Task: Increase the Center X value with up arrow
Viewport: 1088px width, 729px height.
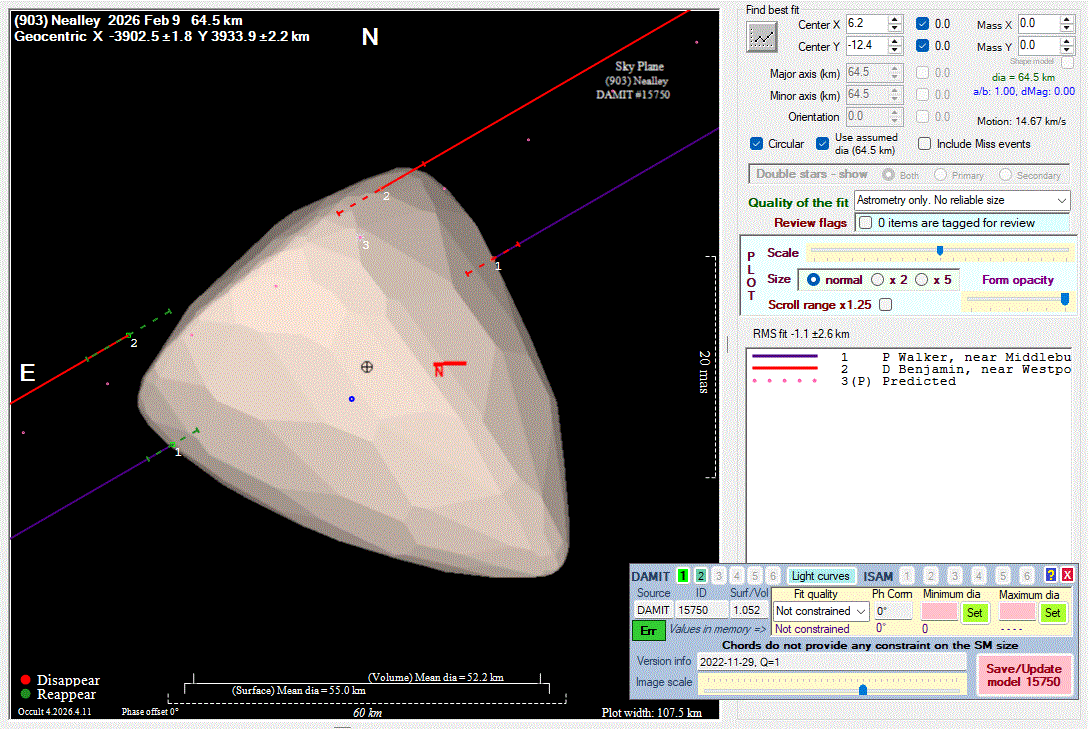Action: point(895,19)
